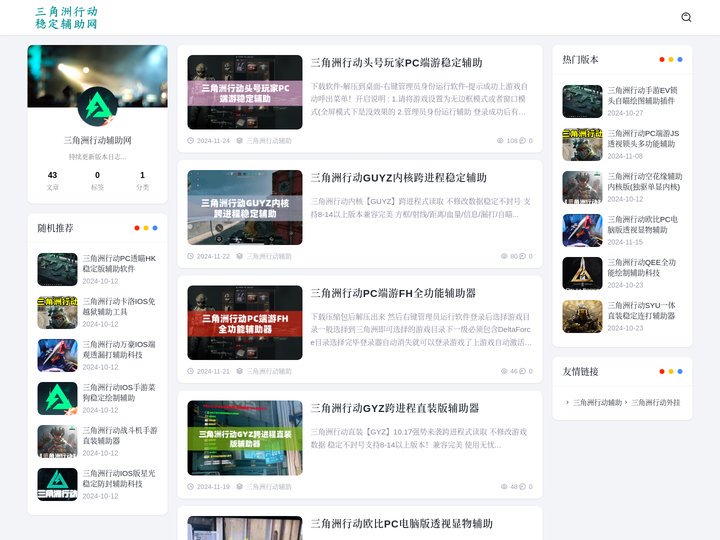Open friend link 三角洲行动辅助
The image size is (720, 540).
(597, 402)
